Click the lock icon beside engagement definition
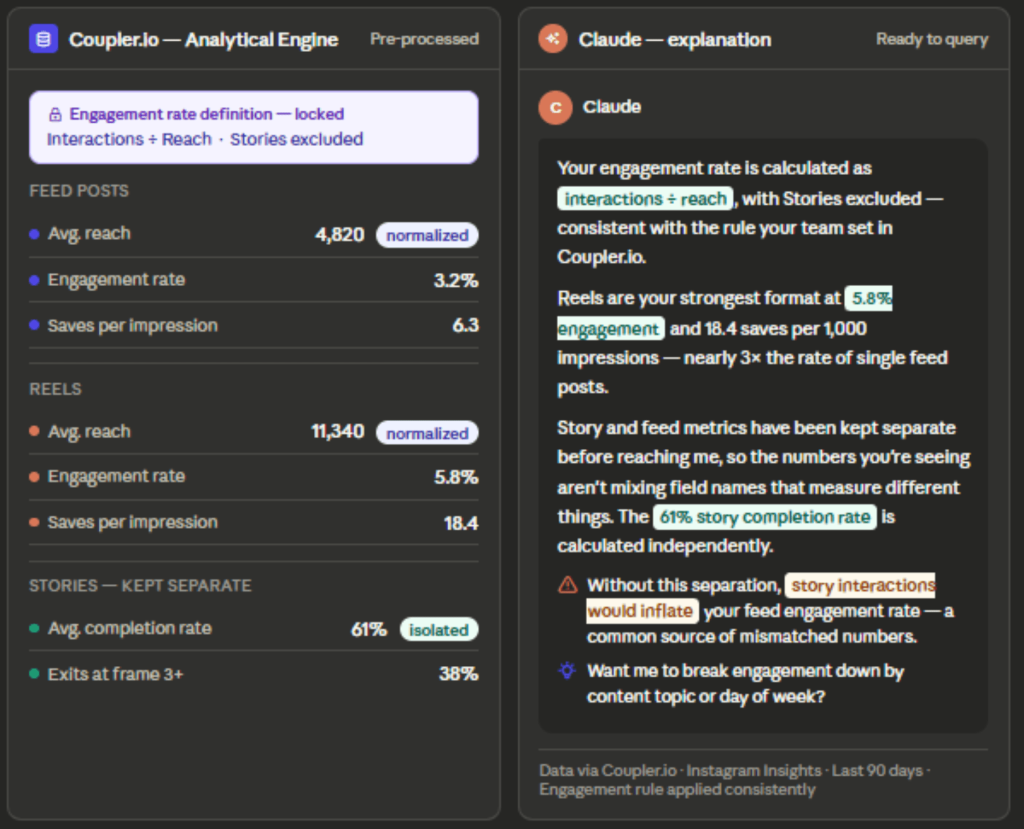 tap(56, 114)
